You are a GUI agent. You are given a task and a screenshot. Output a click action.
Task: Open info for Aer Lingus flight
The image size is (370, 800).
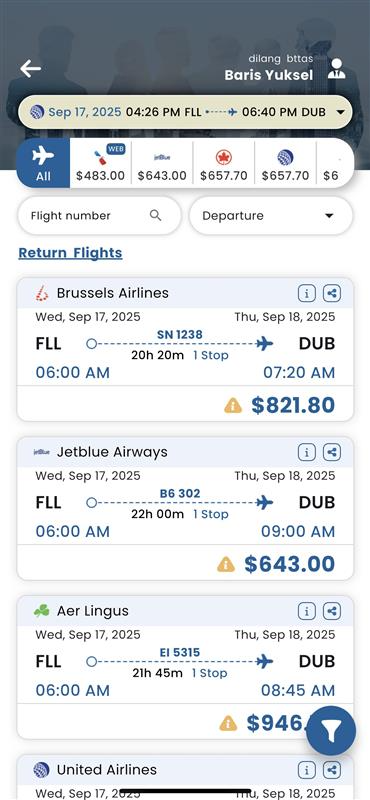click(307, 611)
